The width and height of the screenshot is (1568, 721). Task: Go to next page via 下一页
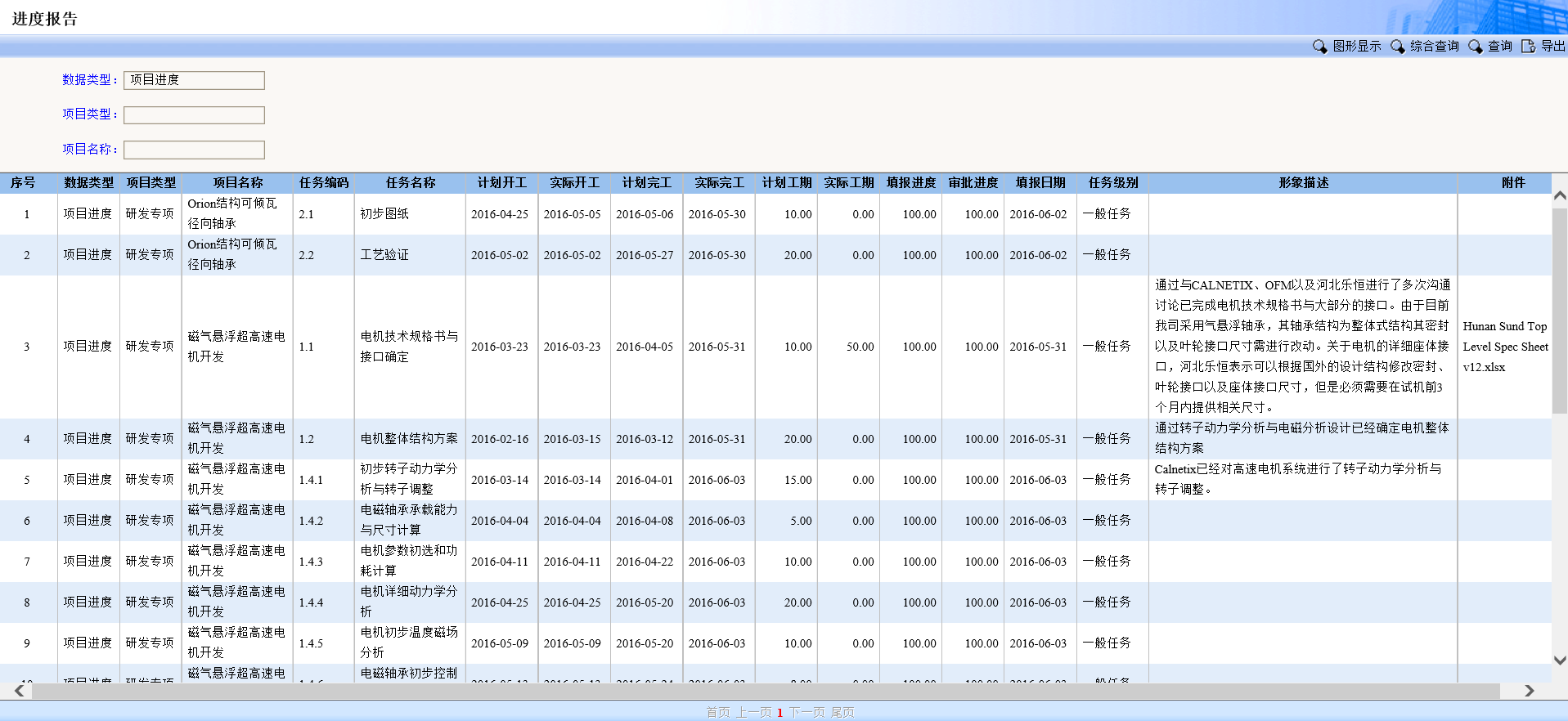pyautogui.click(x=806, y=713)
